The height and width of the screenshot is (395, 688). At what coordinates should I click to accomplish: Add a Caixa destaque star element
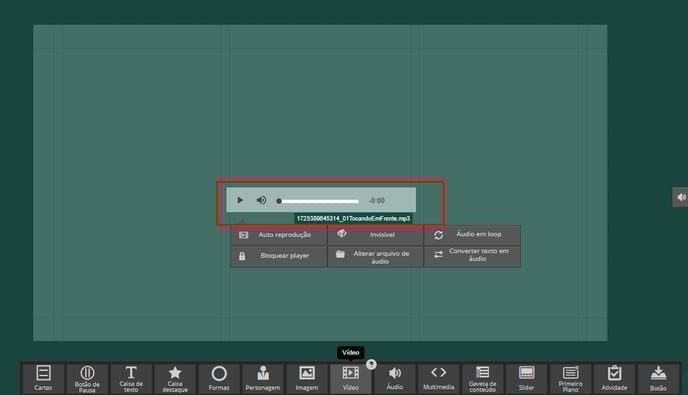click(x=175, y=378)
